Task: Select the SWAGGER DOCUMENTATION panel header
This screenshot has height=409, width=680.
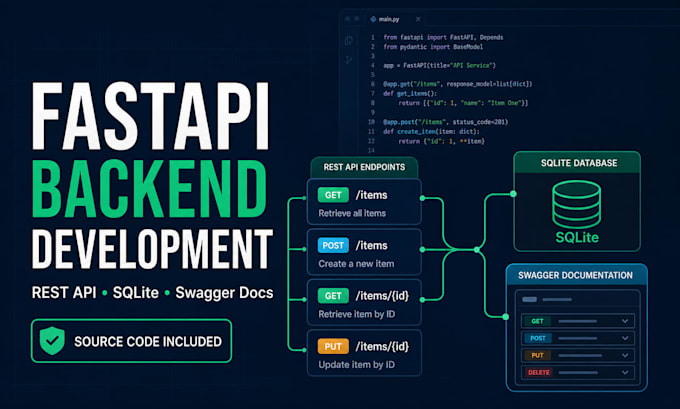Action: 576,275
